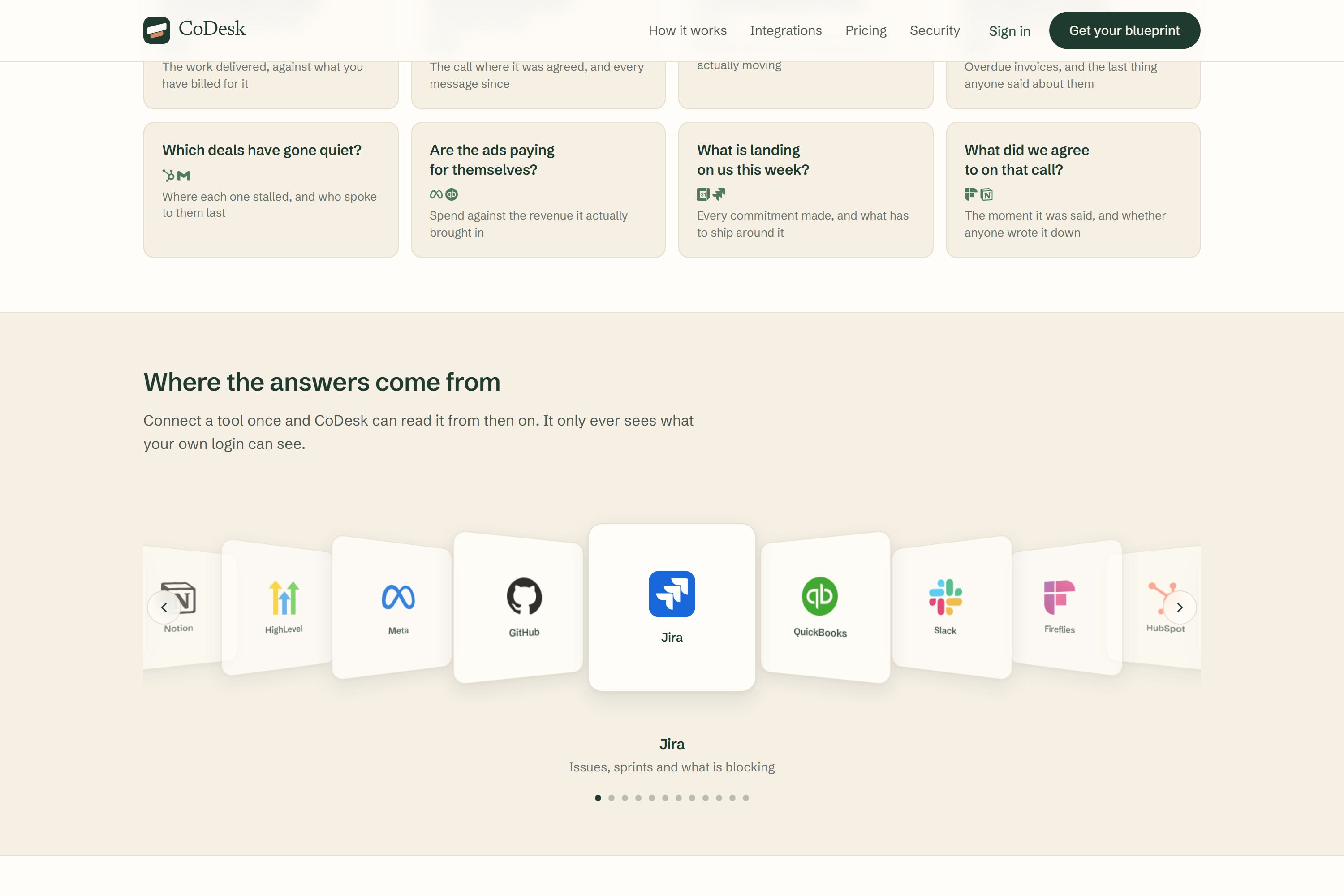
Task: Click 'The work delivered' card text
Action: [x=262, y=75]
